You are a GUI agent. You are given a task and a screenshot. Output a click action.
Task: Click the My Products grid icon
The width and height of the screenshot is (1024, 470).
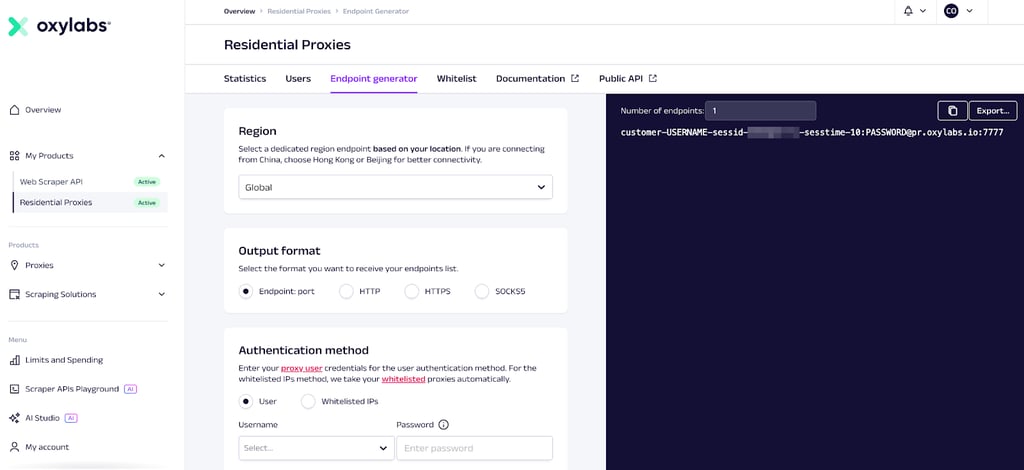[x=14, y=156]
